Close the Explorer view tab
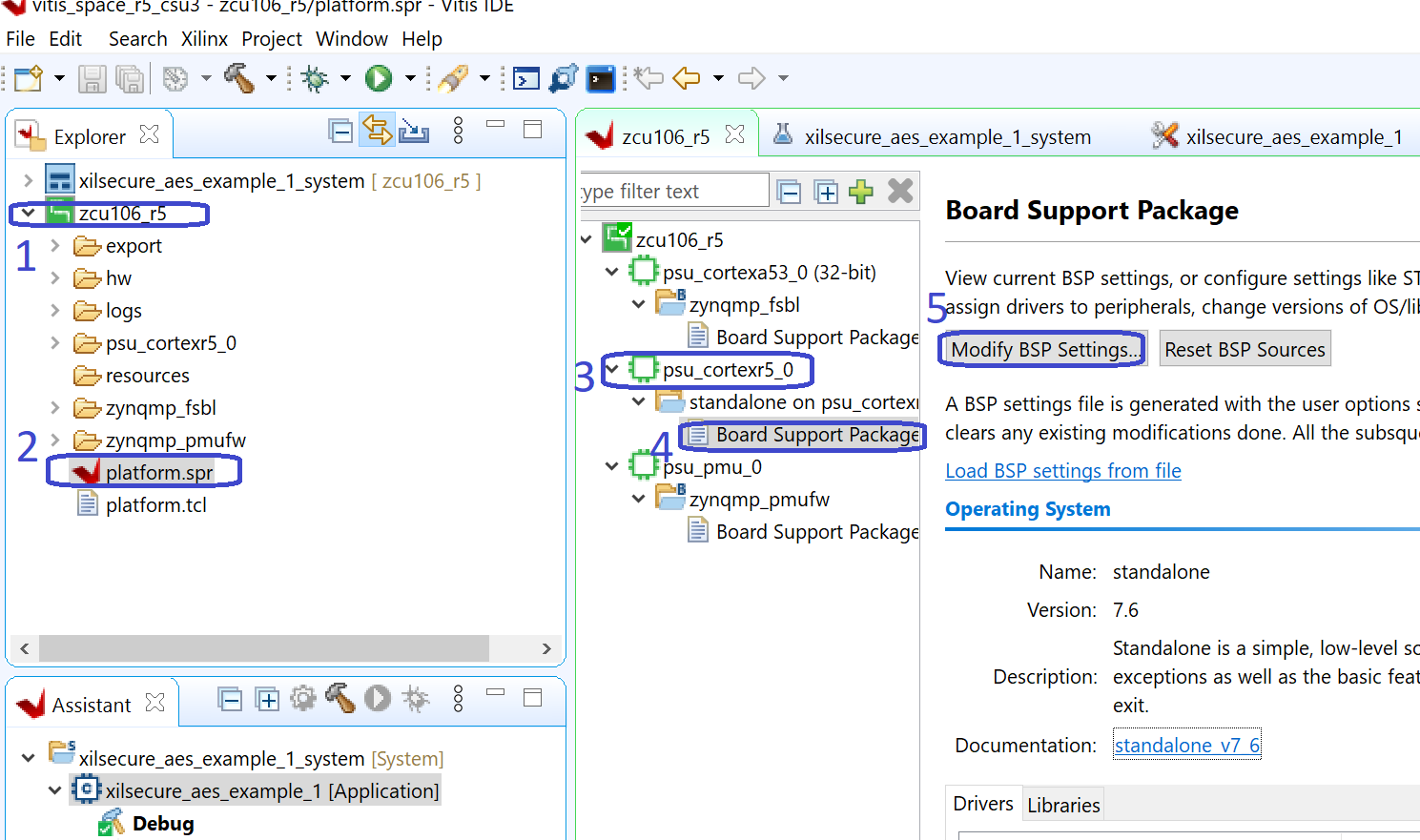 point(150,134)
